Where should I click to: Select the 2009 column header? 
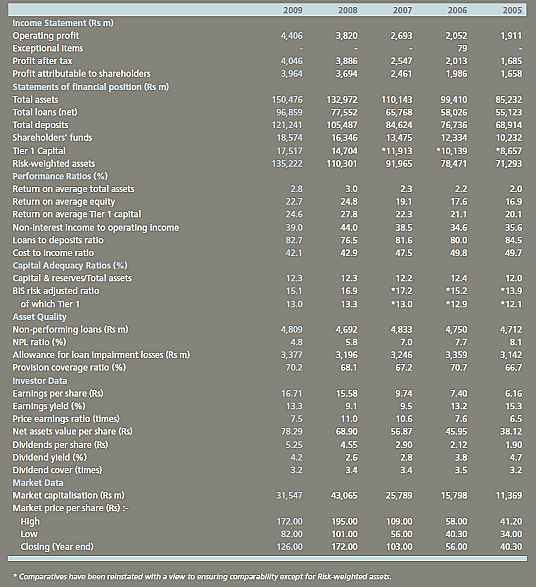click(x=293, y=10)
